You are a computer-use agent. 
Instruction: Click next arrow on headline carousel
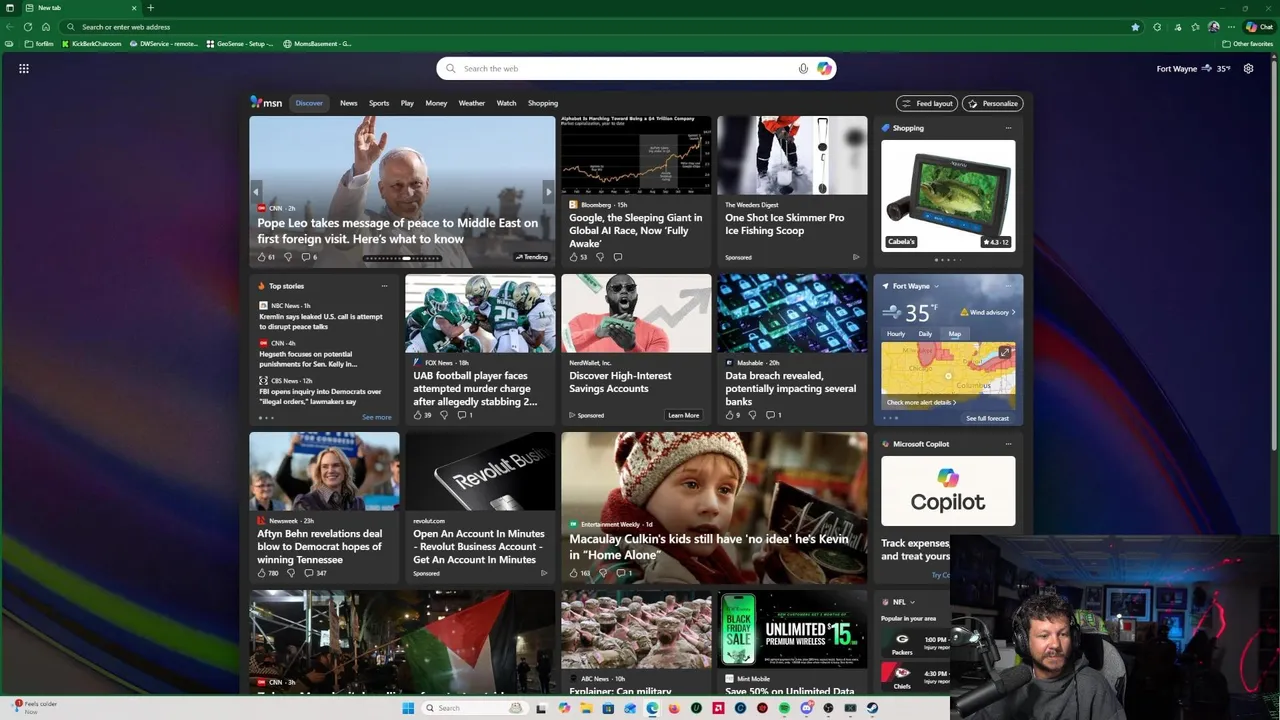pos(548,191)
